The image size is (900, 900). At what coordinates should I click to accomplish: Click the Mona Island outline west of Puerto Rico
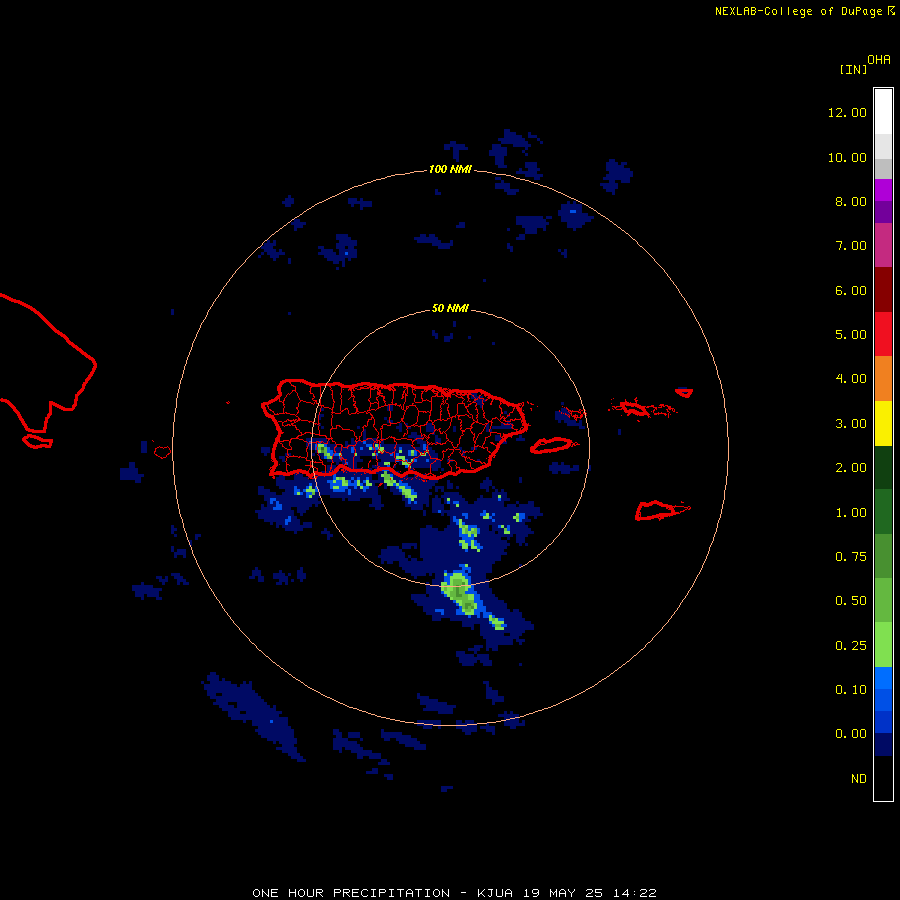click(162, 452)
